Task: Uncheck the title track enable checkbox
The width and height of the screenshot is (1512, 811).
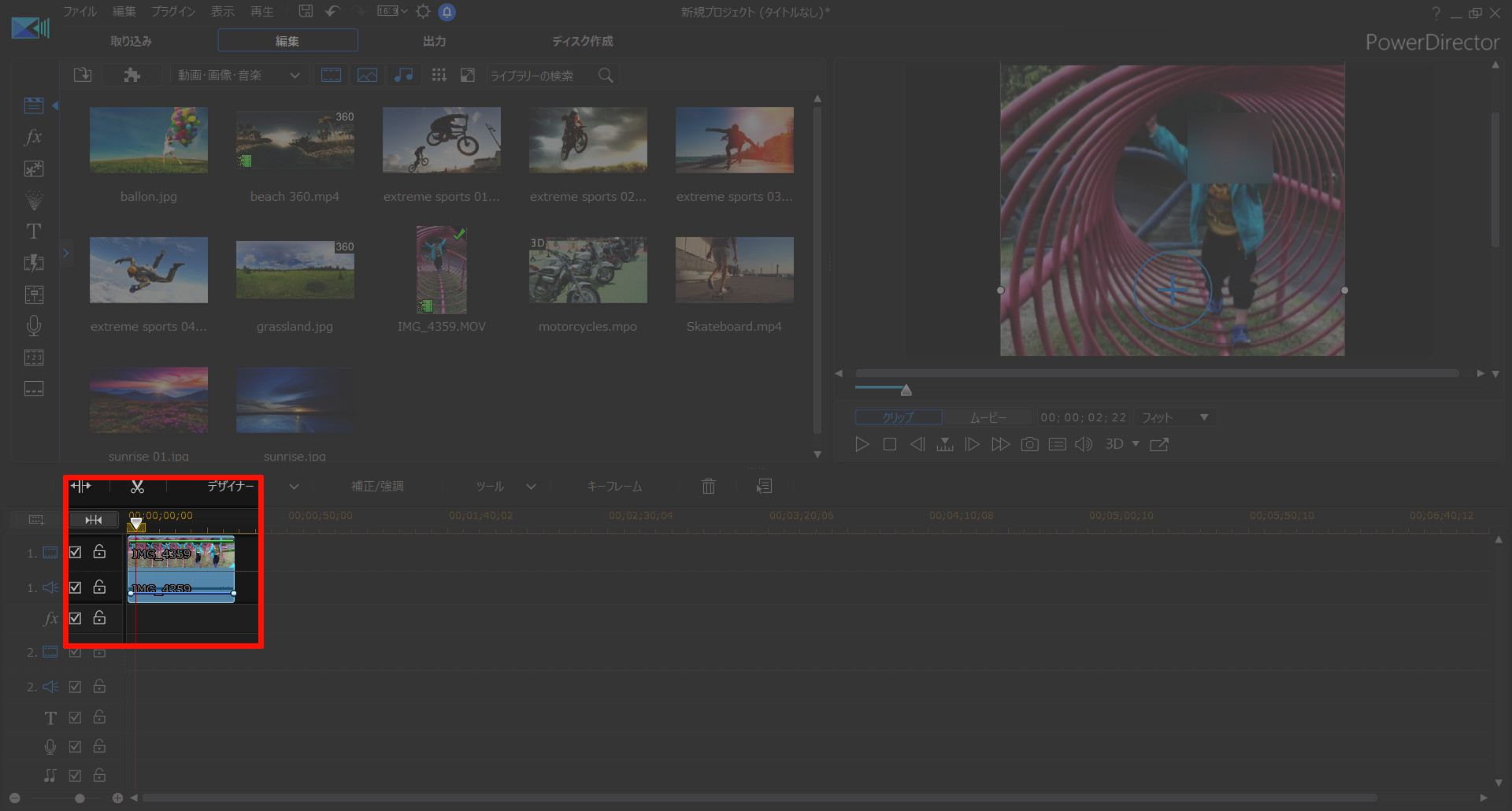Action: coord(75,717)
